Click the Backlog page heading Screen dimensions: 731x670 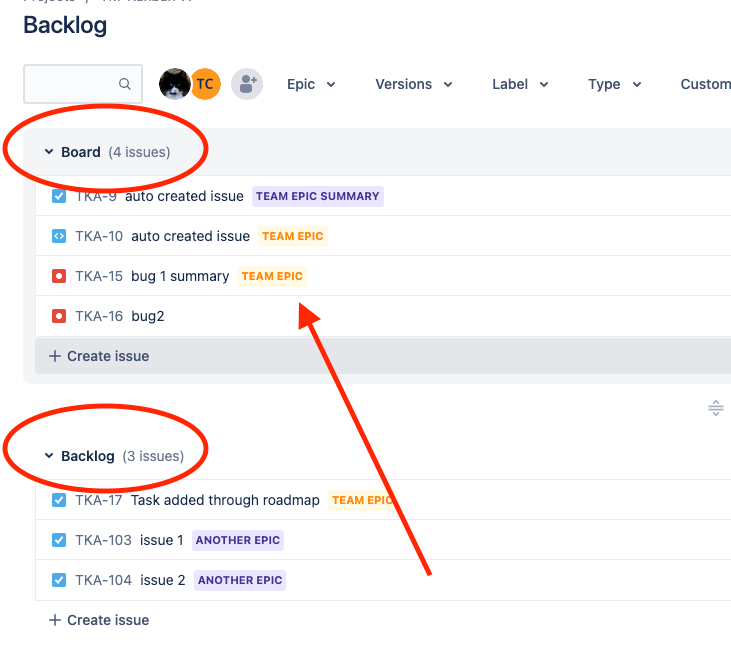point(65,26)
